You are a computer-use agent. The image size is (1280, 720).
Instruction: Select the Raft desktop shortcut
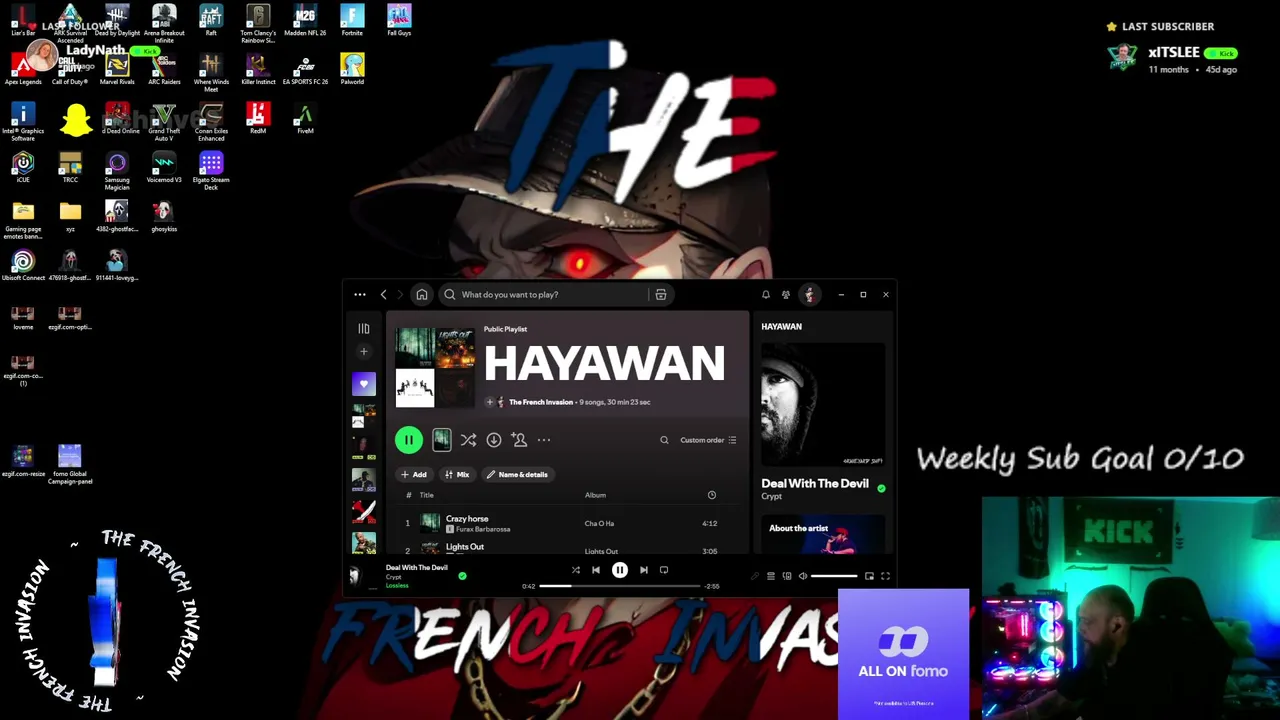pyautogui.click(x=211, y=21)
